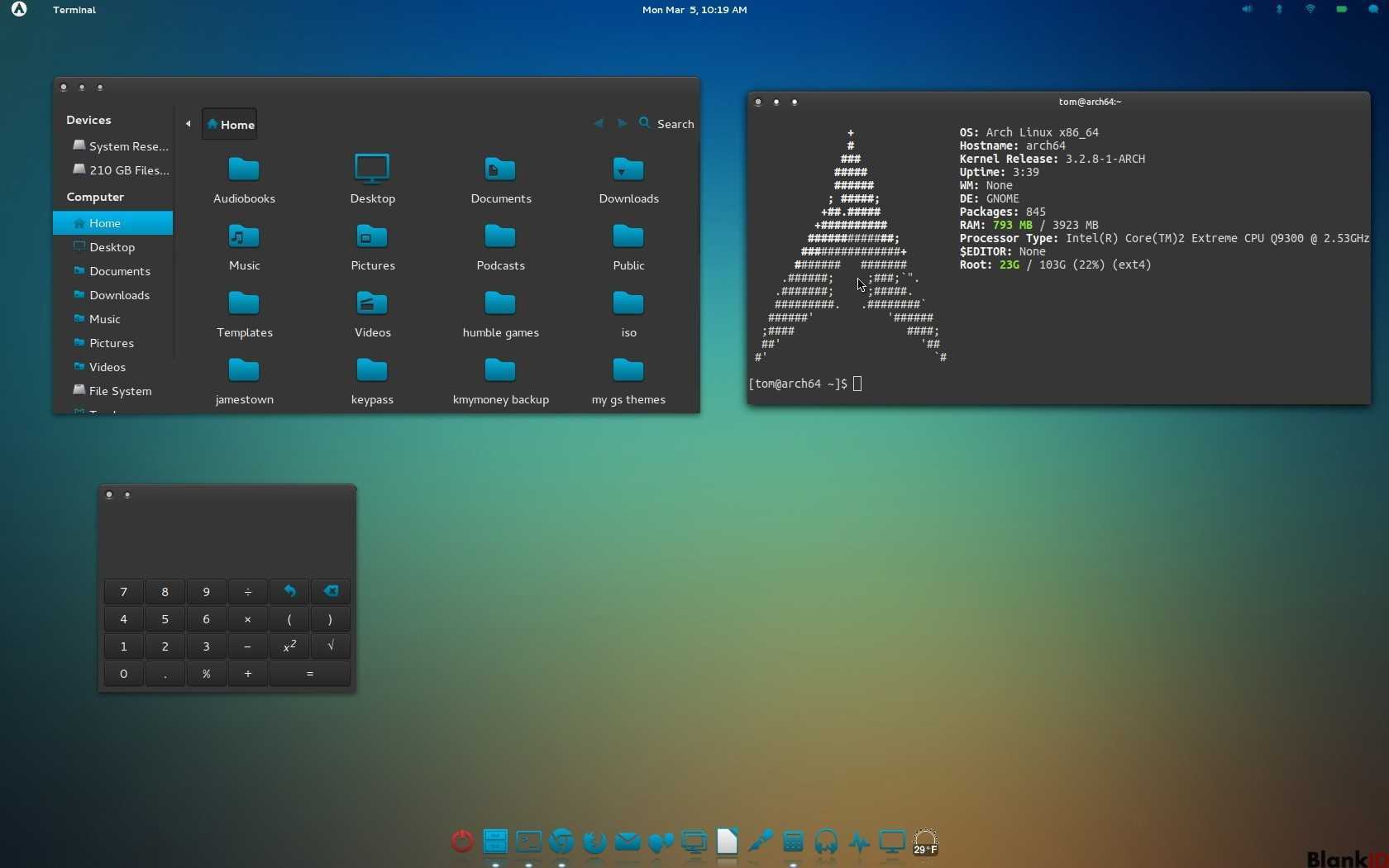
Task: Click the calculator icon in the dock
Action: click(x=793, y=842)
